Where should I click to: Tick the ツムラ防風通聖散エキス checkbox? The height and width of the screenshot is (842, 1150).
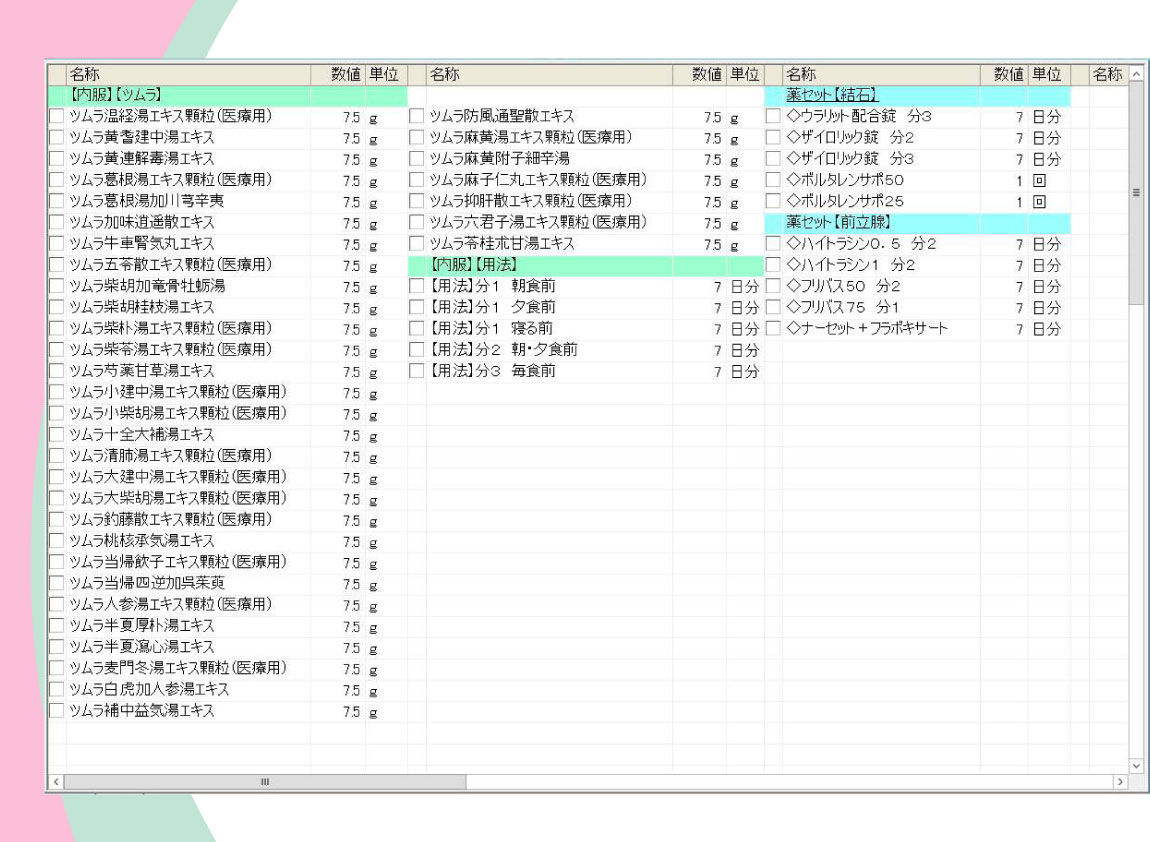click(x=417, y=117)
